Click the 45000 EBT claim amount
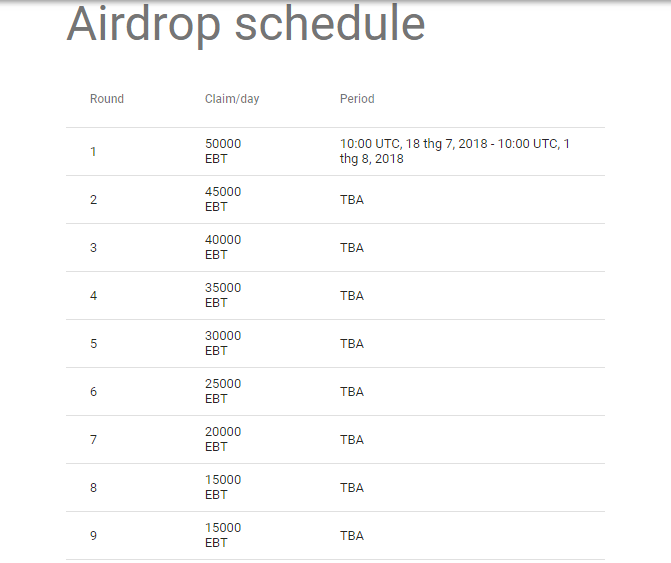Screen dimensions: 671x563 point(223,199)
